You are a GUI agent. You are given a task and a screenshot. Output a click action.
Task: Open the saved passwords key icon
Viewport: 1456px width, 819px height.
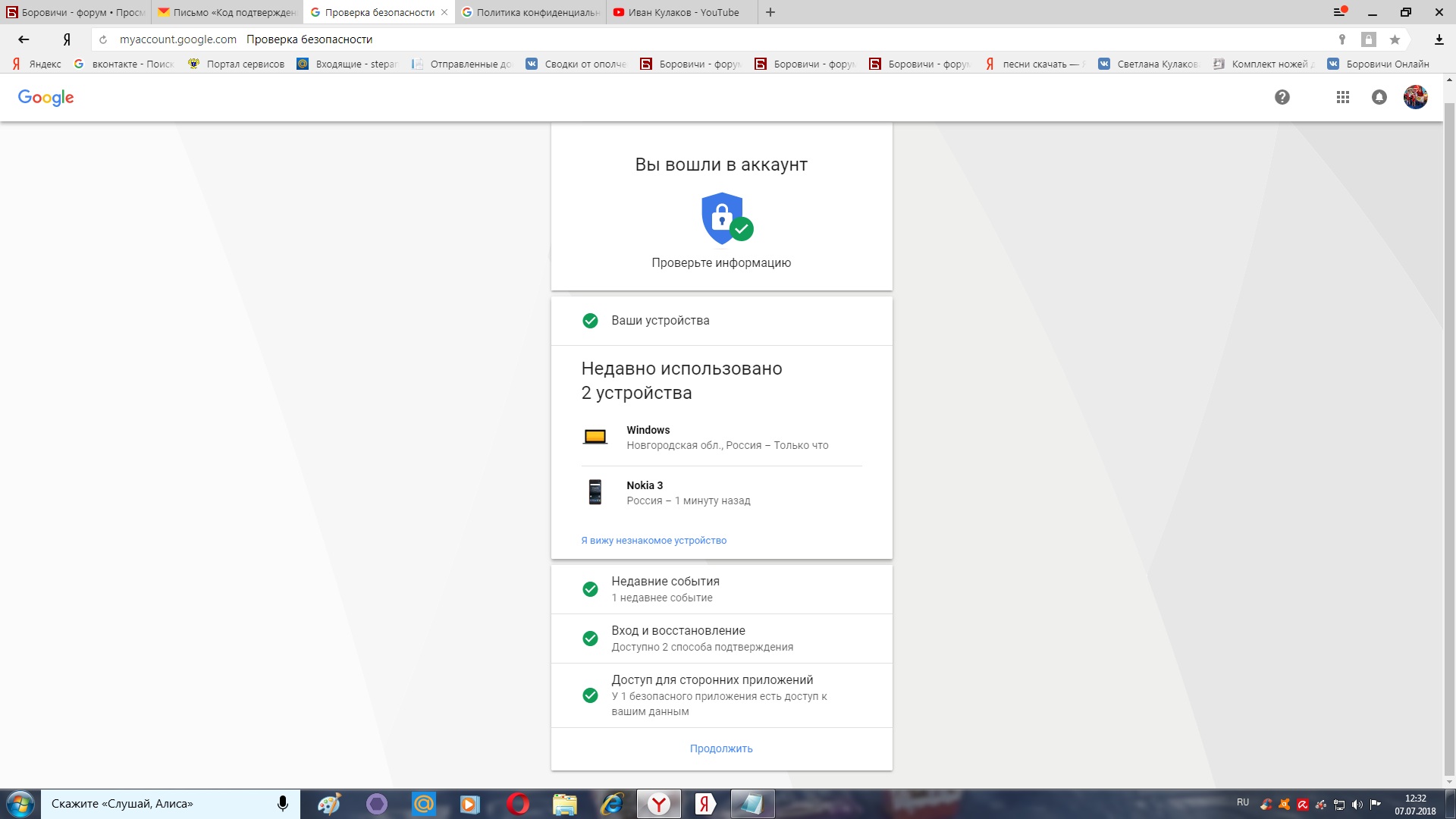[x=1342, y=39]
